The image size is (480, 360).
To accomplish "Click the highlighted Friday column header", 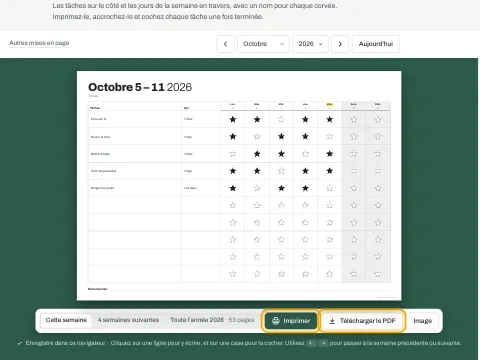I will point(329,106).
